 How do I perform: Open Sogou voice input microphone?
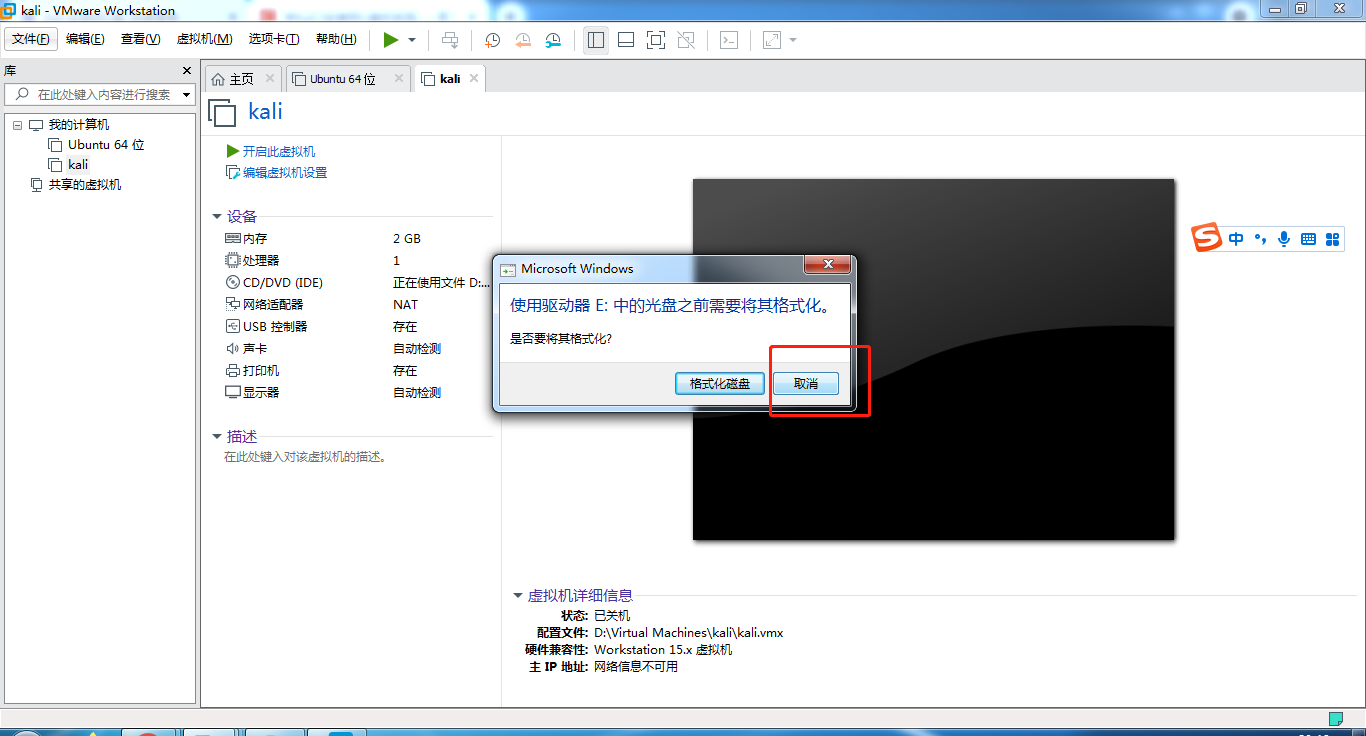point(1284,239)
